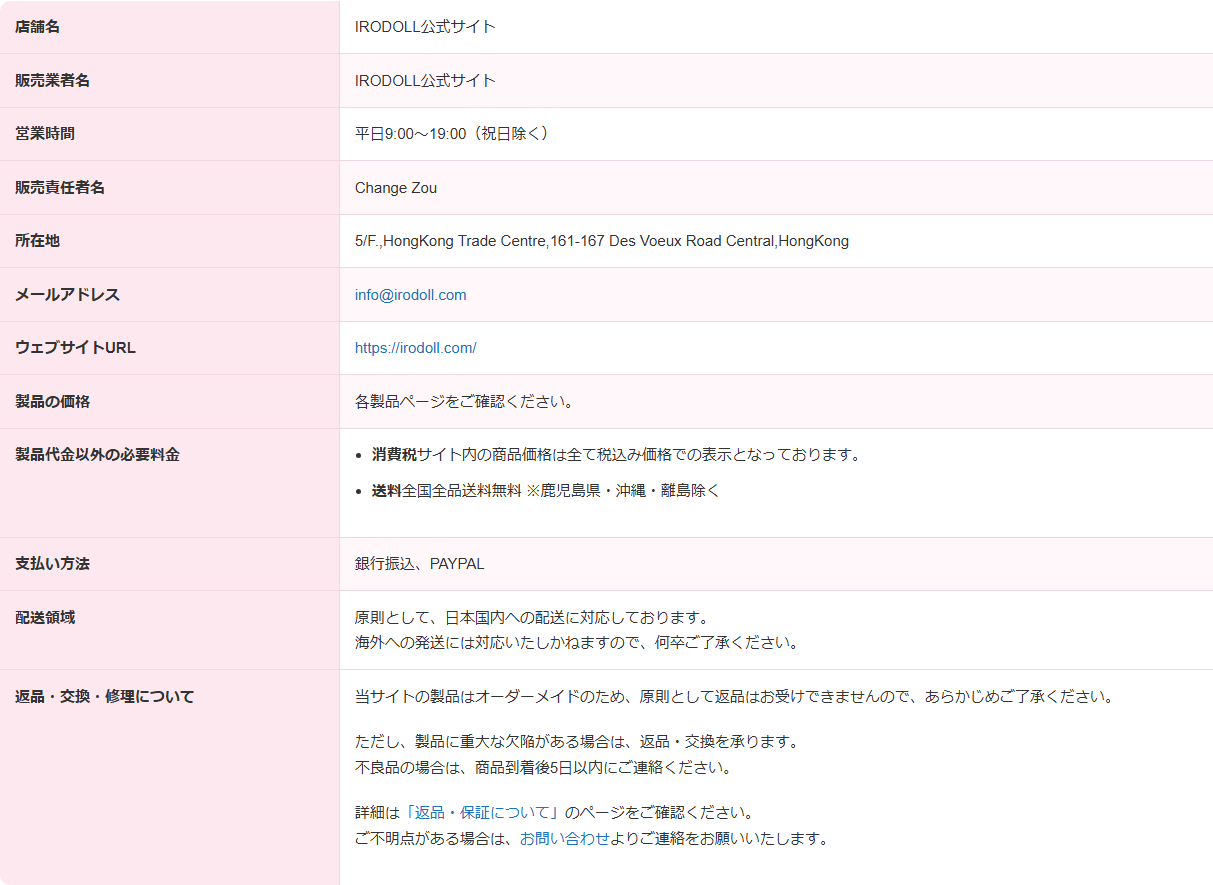Select the 重大な欠陥がある場合 sentence
1213x885 pixels.
coord(577,742)
